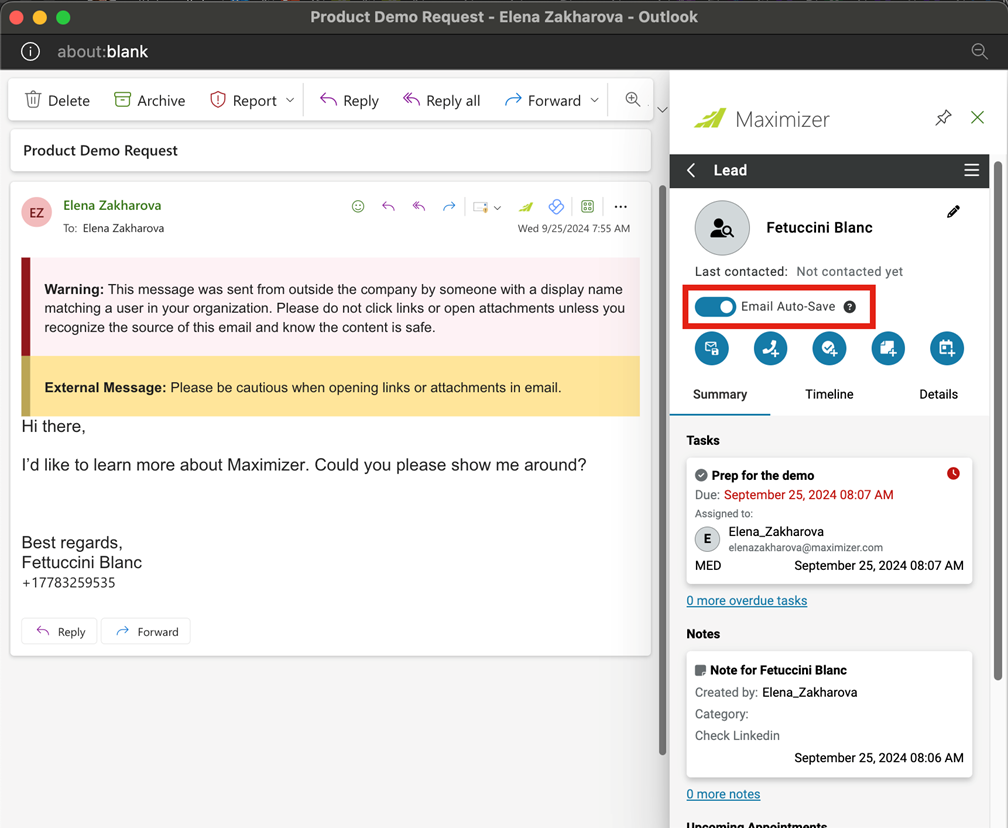The image size is (1008, 828).
Task: Open the Forward dropdown arrow
Action: click(x=595, y=100)
